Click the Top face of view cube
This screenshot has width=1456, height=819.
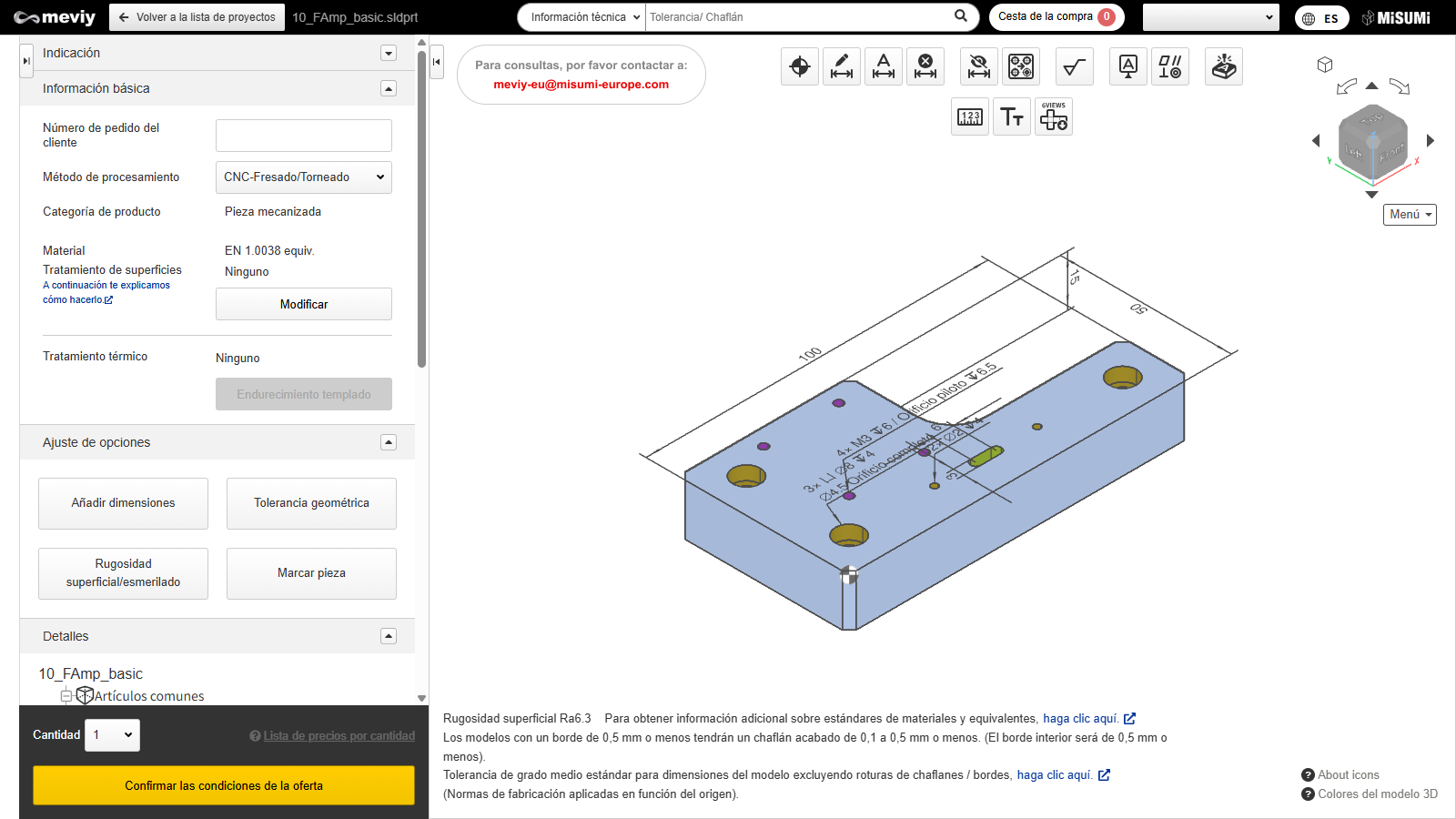[1371, 120]
